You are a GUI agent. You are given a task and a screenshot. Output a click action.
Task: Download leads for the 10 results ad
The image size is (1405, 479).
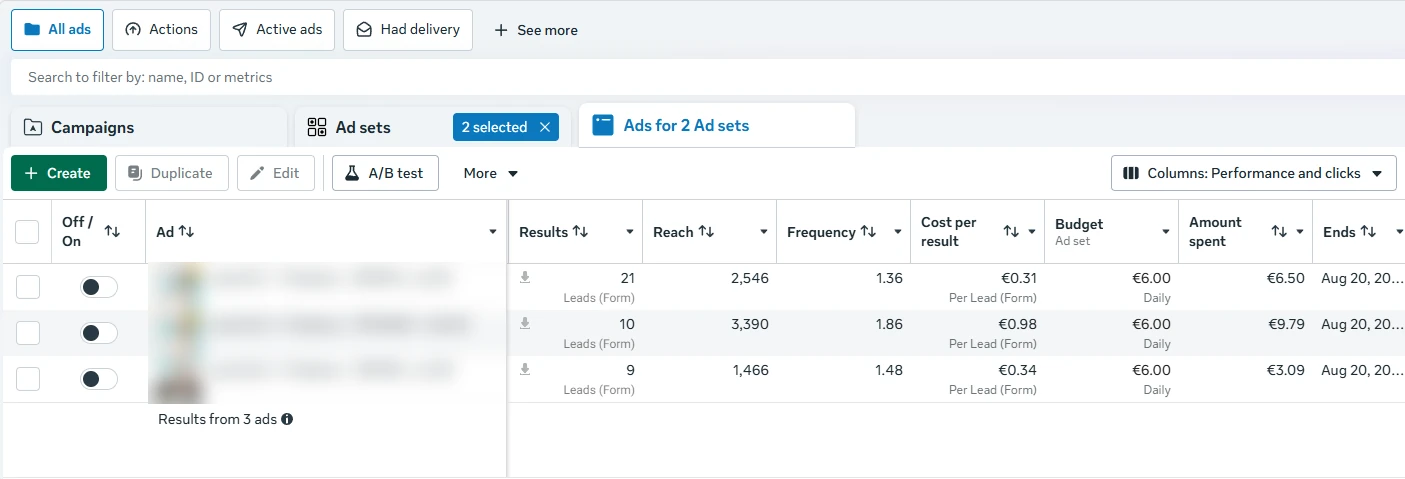pyautogui.click(x=525, y=324)
